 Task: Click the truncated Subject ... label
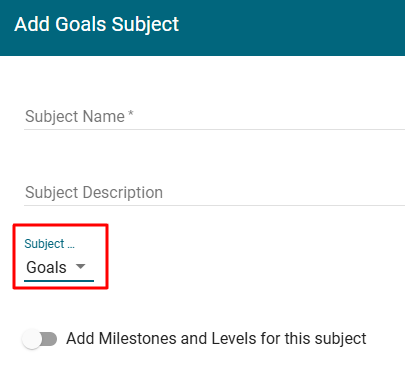pyautogui.click(x=49, y=244)
